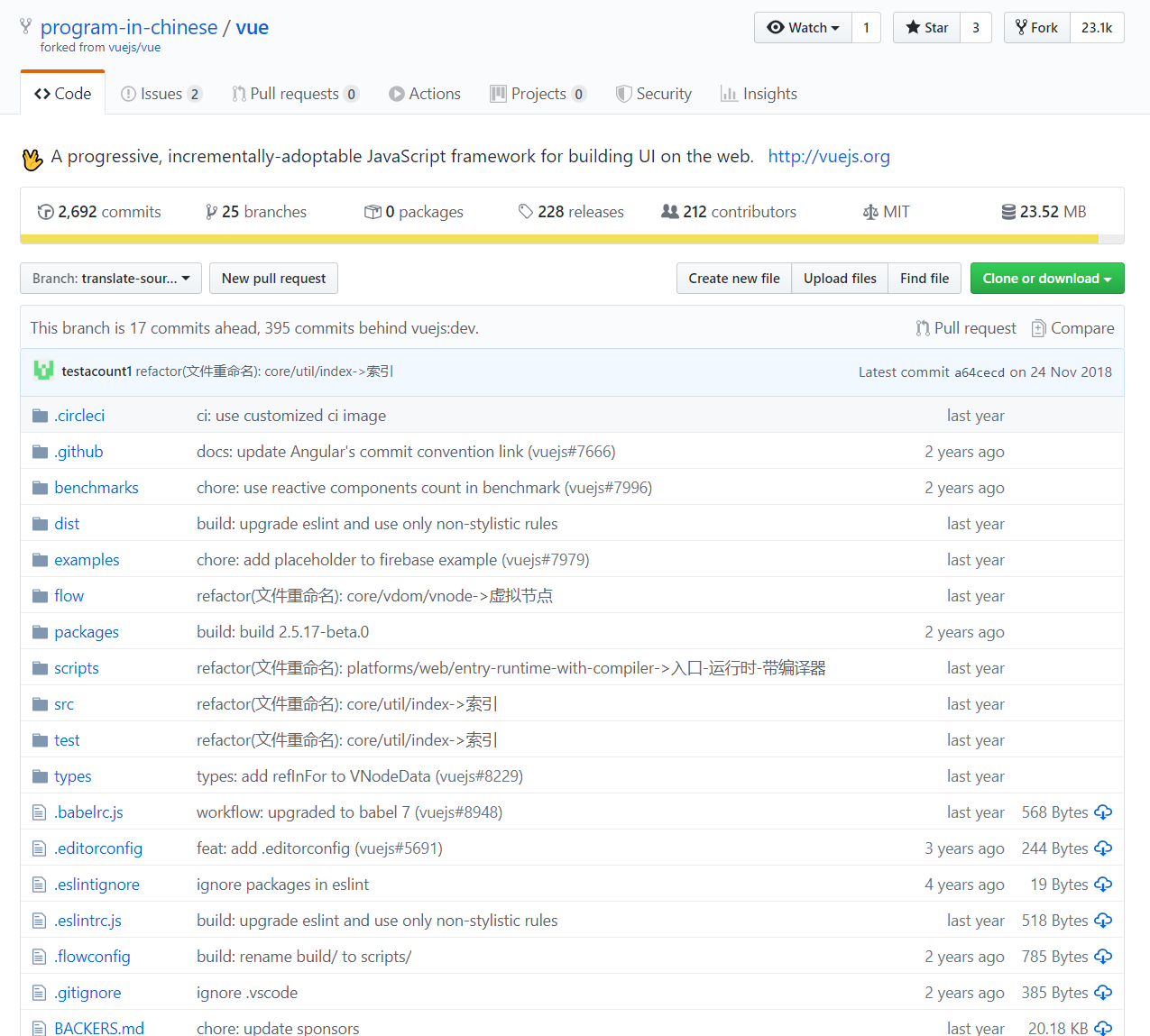Click the file icon next to .babelrc.js
The width and height of the screenshot is (1150, 1036).
(39, 812)
